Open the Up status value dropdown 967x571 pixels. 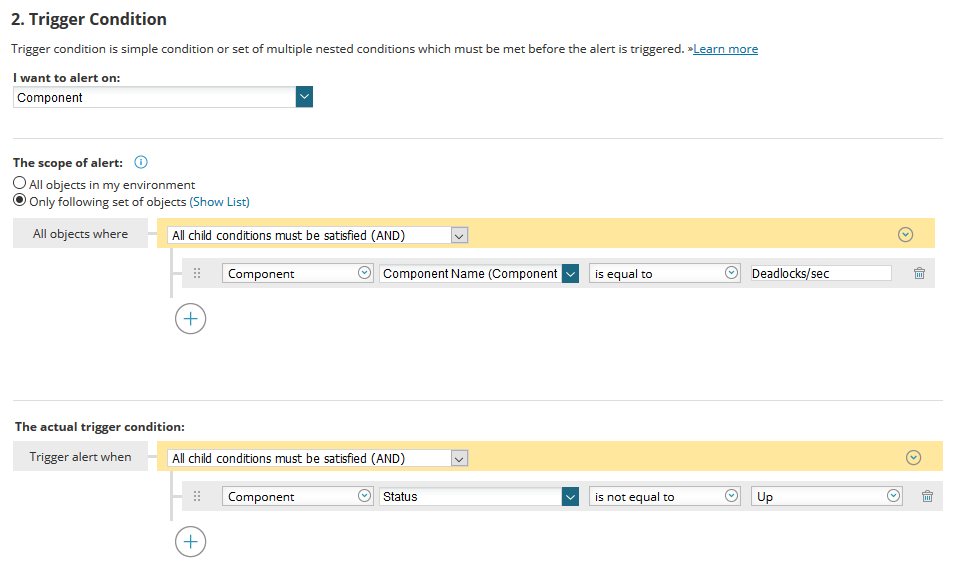(x=826, y=496)
